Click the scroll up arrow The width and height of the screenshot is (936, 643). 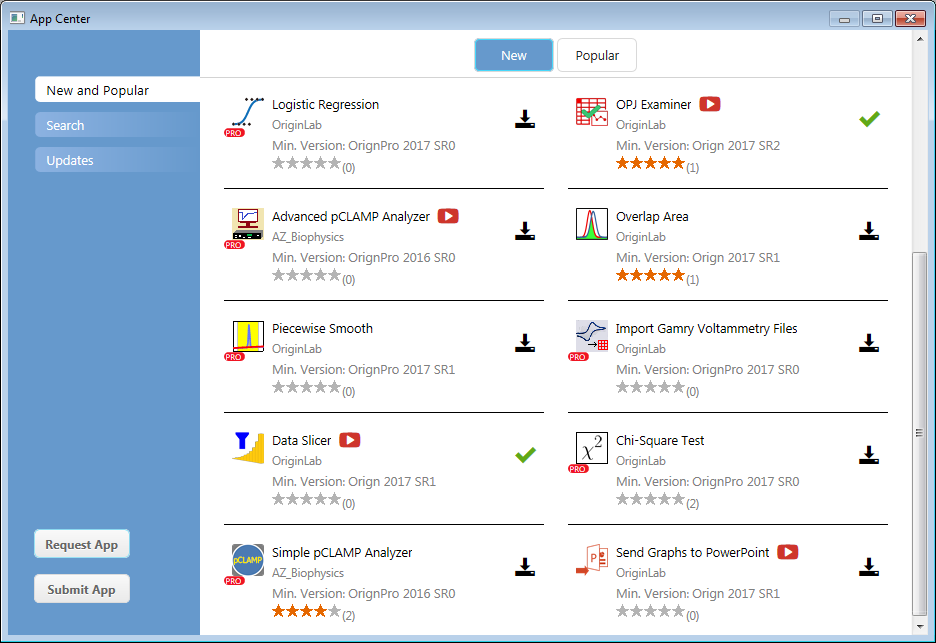(919, 38)
